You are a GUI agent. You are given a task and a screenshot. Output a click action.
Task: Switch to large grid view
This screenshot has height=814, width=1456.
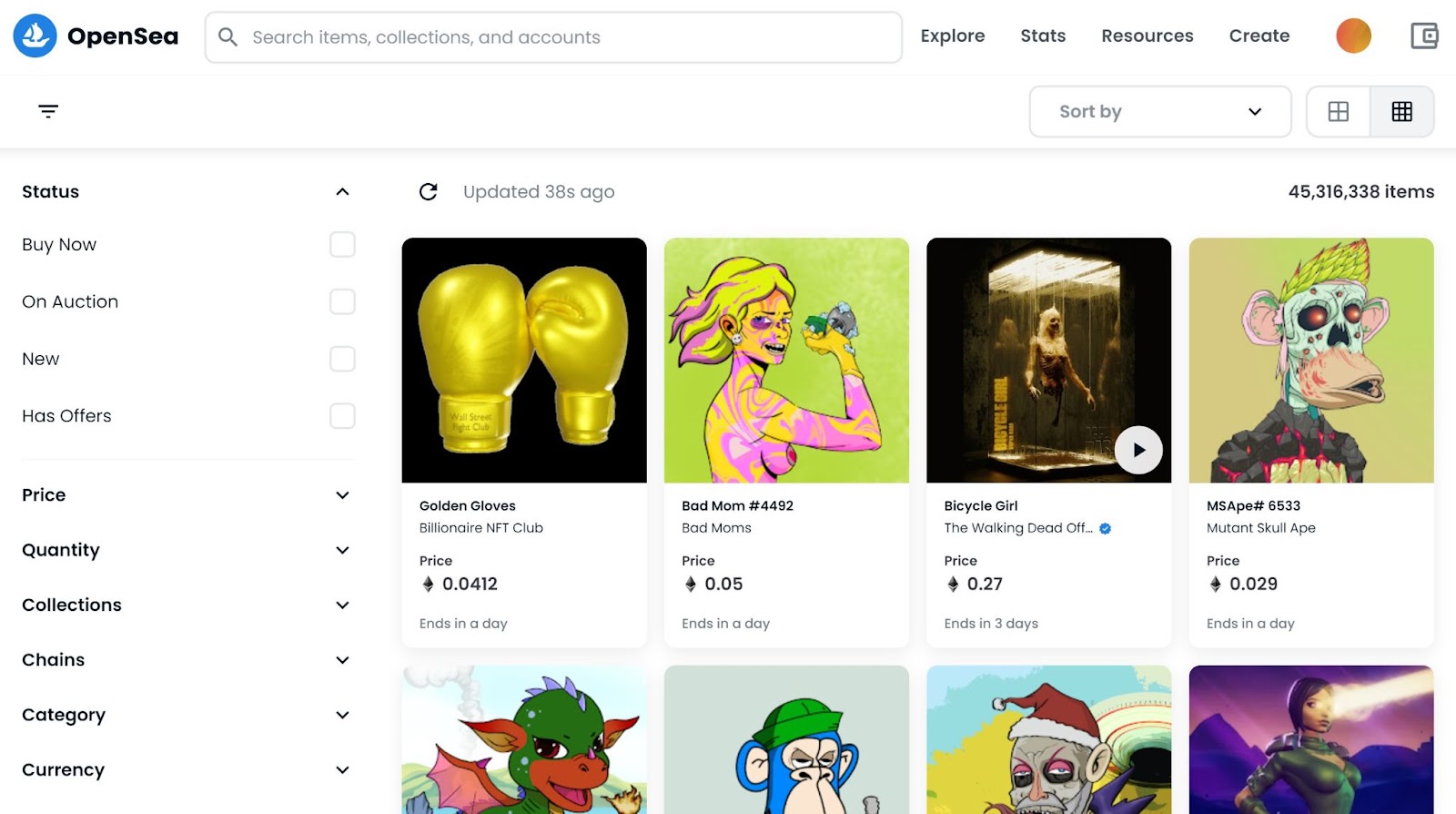[x=1339, y=111]
